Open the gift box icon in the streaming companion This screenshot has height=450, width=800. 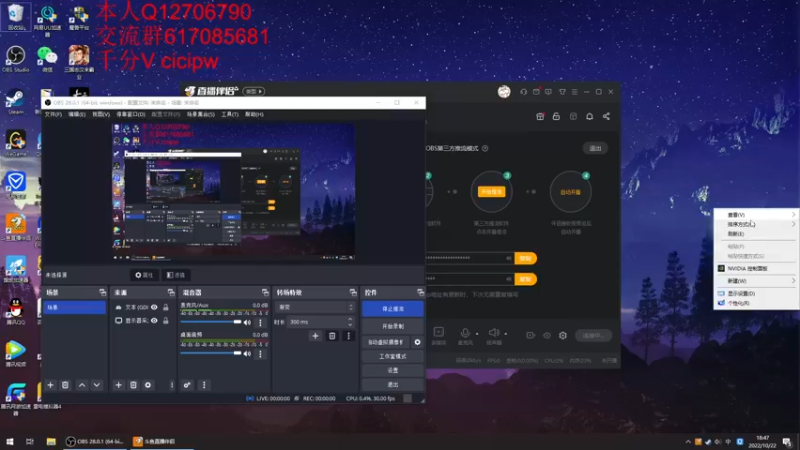pos(540,116)
